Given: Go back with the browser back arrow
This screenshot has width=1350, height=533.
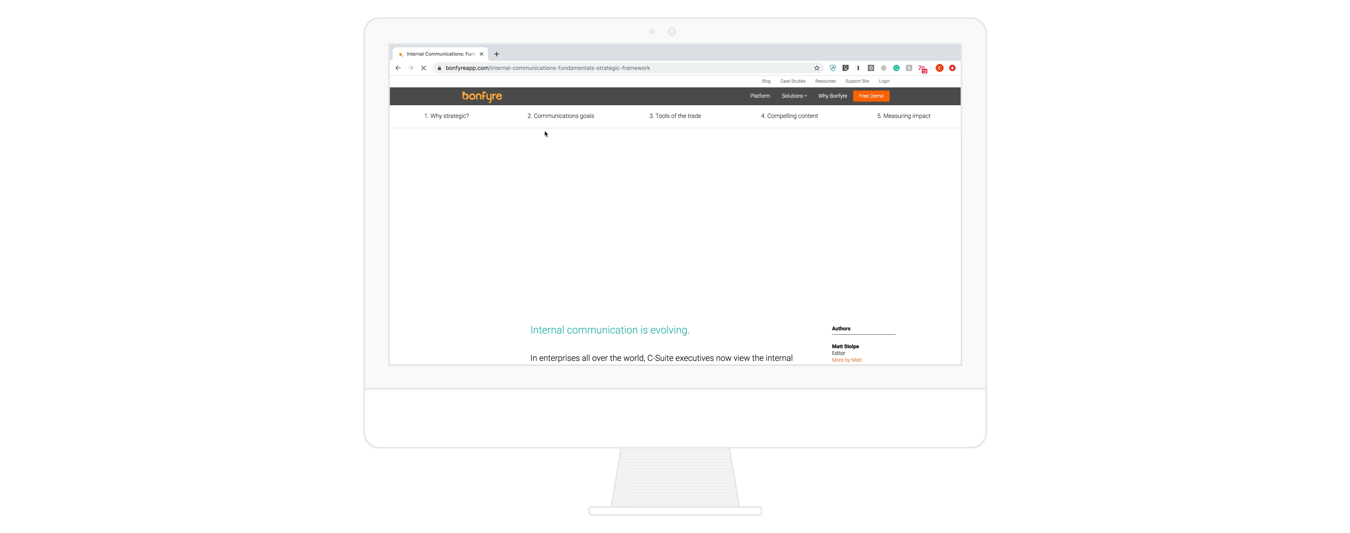Looking at the screenshot, I should click(x=398, y=68).
